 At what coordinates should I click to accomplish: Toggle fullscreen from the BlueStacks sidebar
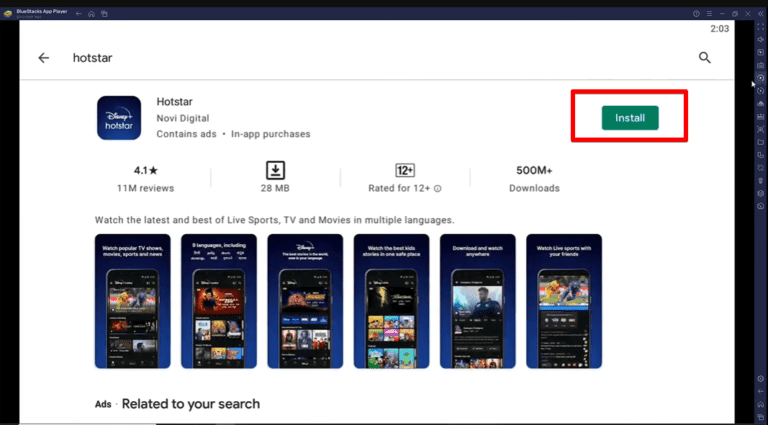(x=760, y=27)
